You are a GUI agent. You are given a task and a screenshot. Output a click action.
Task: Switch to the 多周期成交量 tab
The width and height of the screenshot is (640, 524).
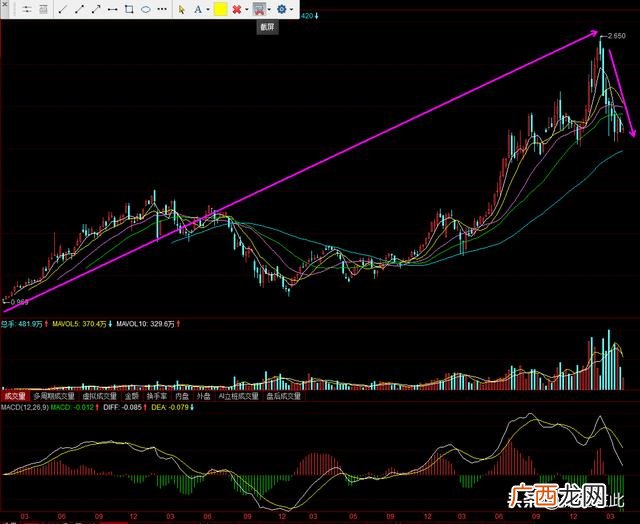pos(54,396)
